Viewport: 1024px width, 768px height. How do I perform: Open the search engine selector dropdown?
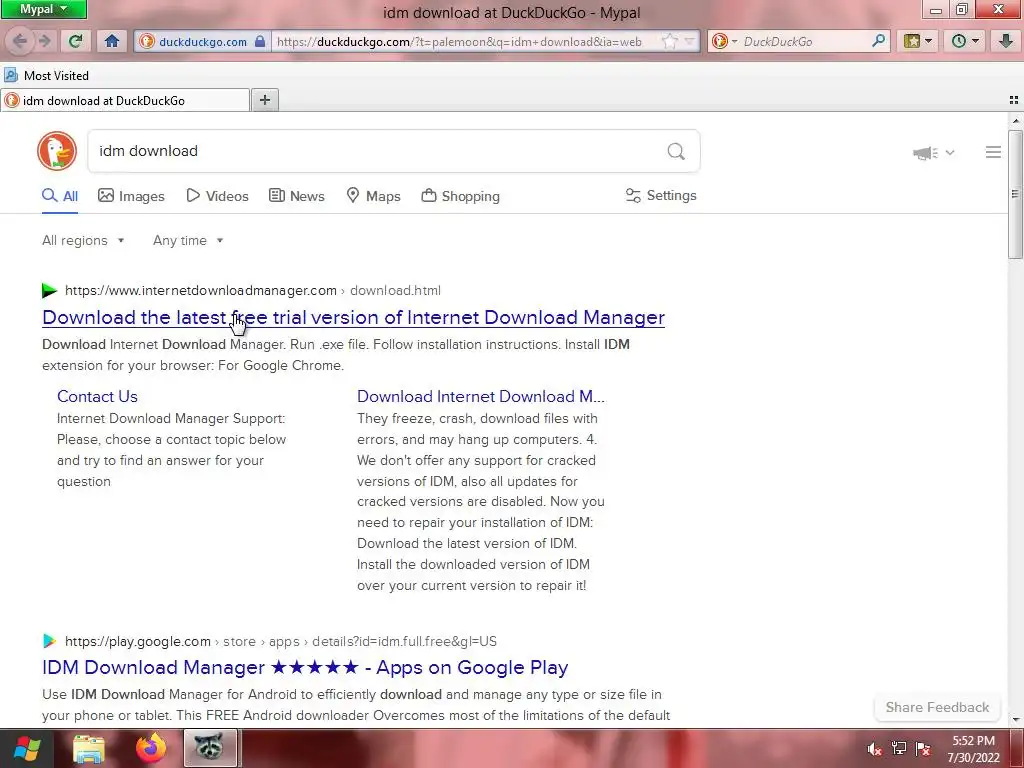pyautogui.click(x=724, y=42)
